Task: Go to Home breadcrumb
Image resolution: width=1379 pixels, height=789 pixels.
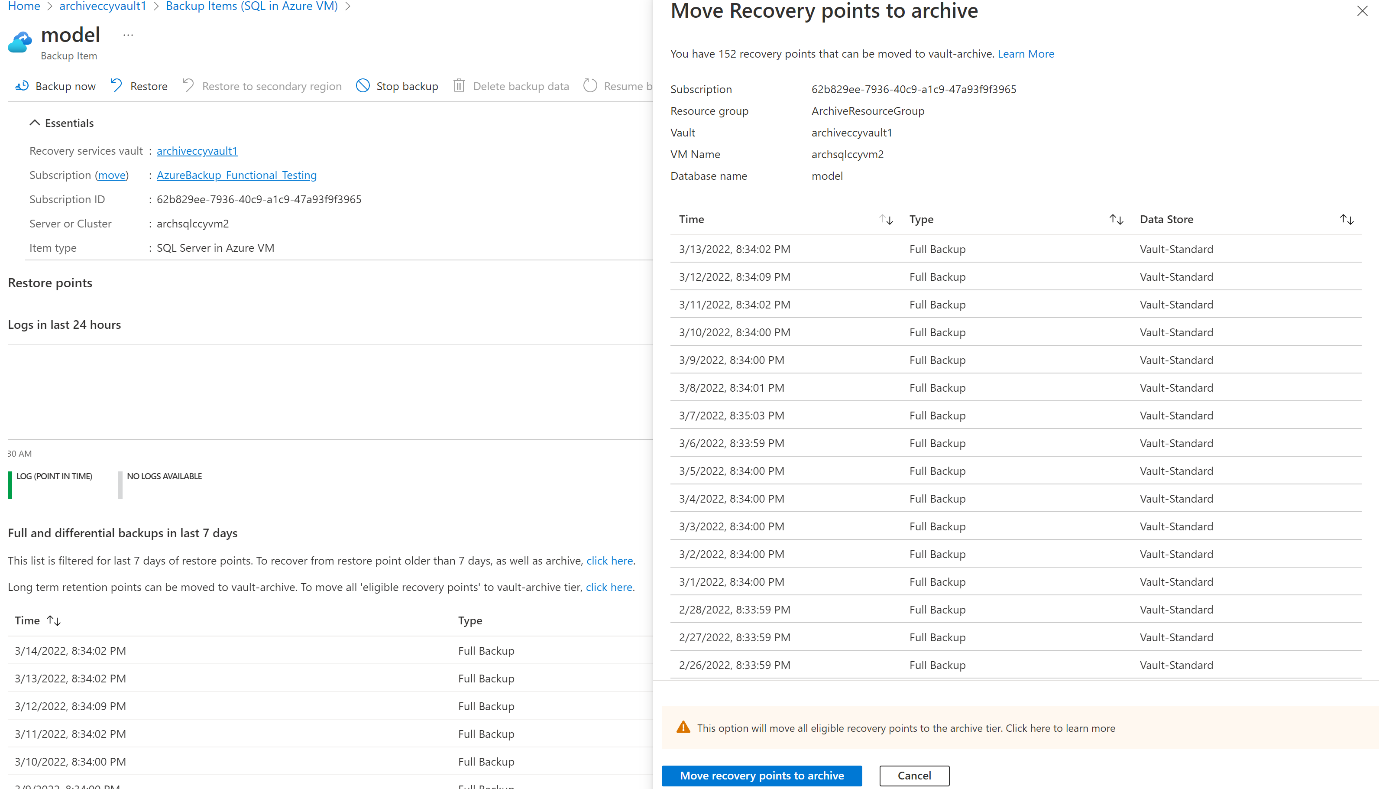Action: click(x=23, y=6)
